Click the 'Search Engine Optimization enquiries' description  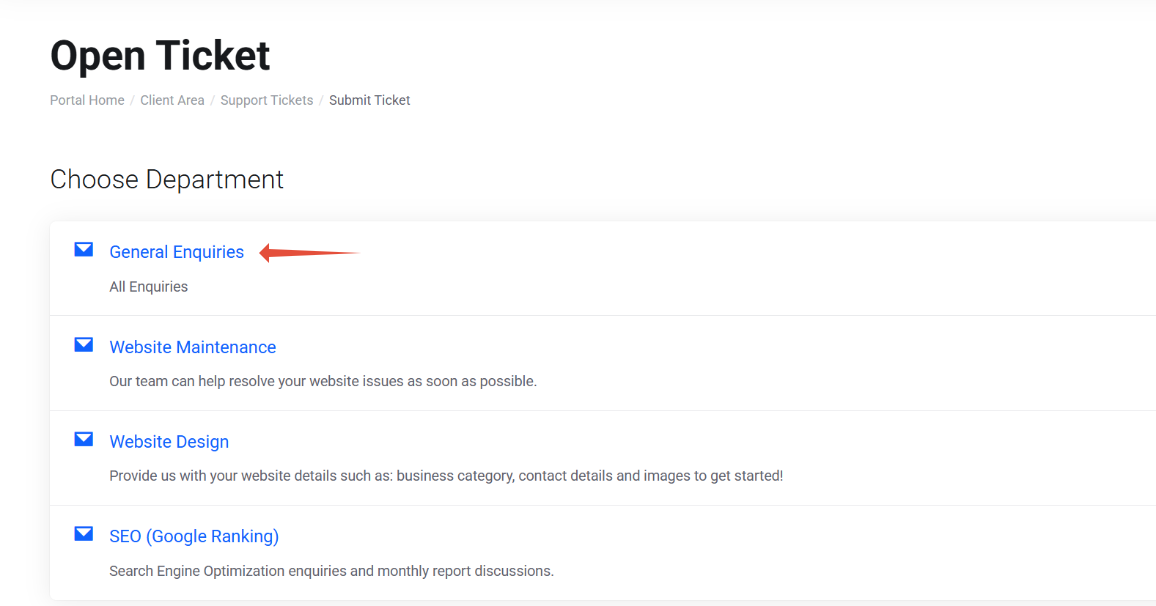coord(331,571)
